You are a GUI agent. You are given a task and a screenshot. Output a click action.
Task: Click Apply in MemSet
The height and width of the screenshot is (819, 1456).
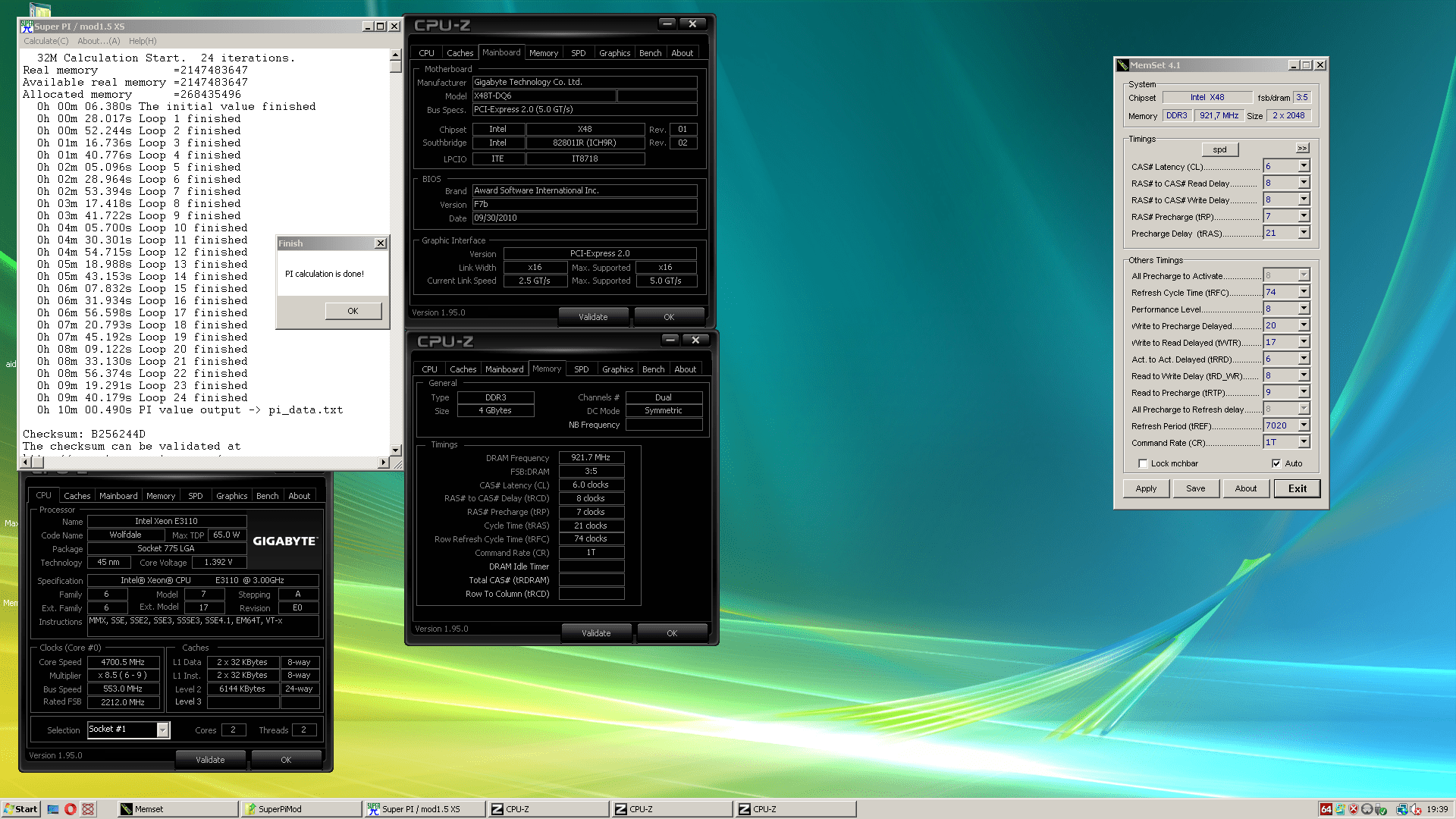click(x=1146, y=488)
